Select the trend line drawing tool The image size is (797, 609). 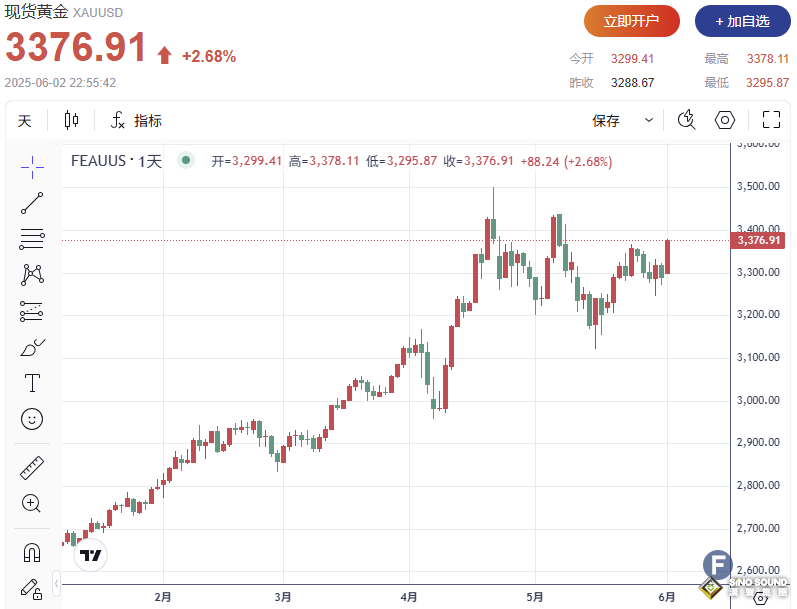tap(32, 202)
